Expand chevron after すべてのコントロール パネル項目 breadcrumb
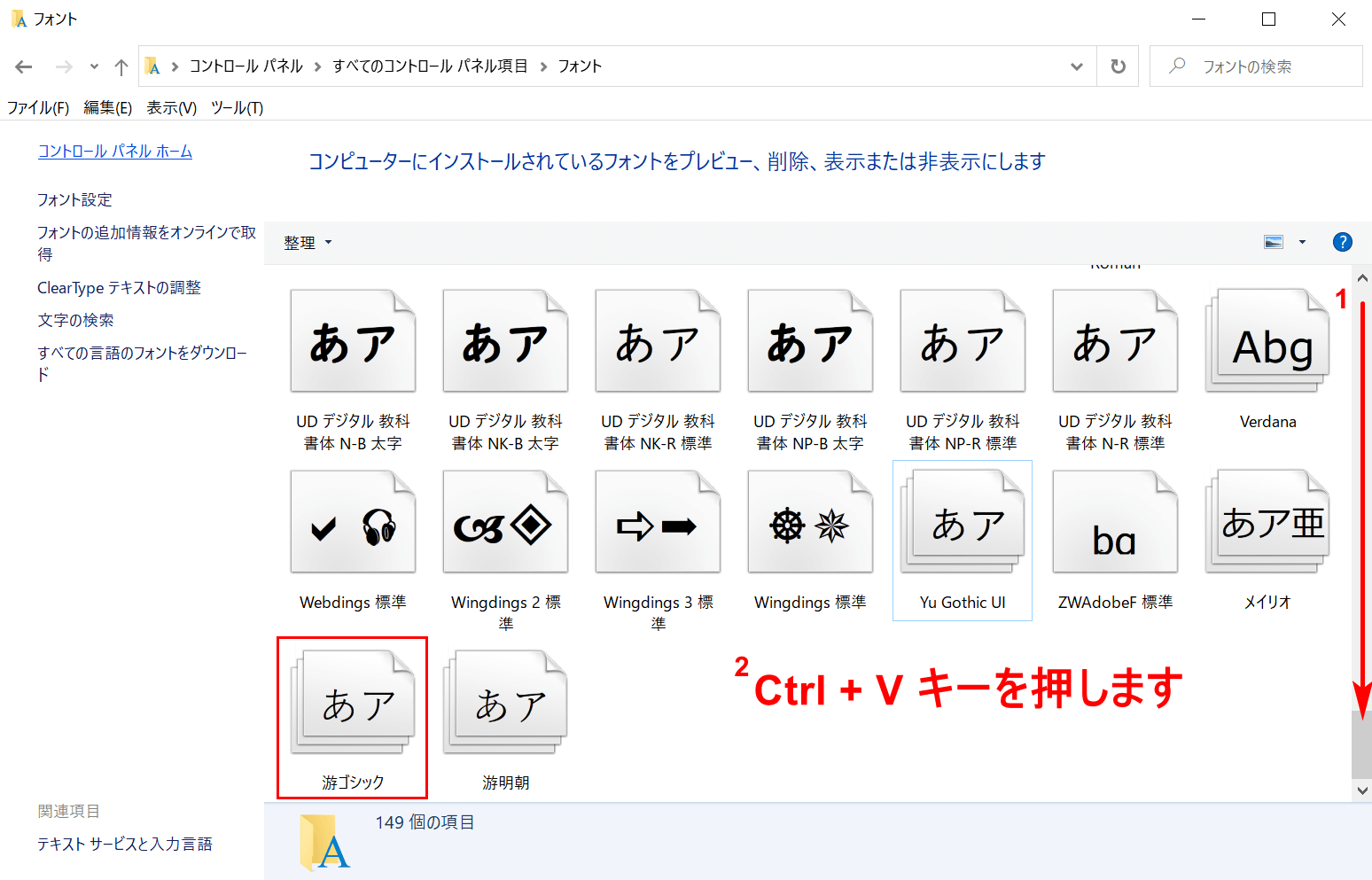The image size is (1372, 880). click(x=543, y=66)
